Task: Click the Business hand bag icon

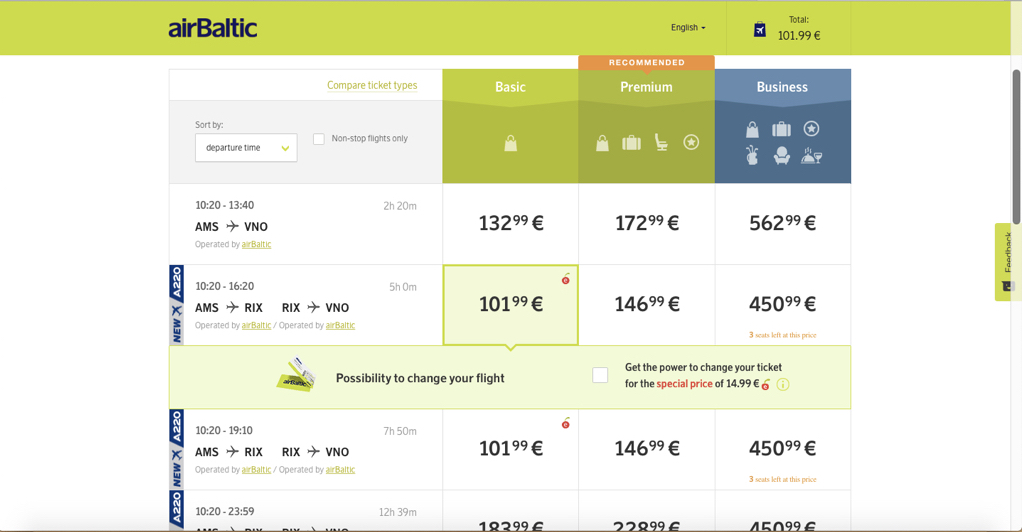Action: coord(752,129)
